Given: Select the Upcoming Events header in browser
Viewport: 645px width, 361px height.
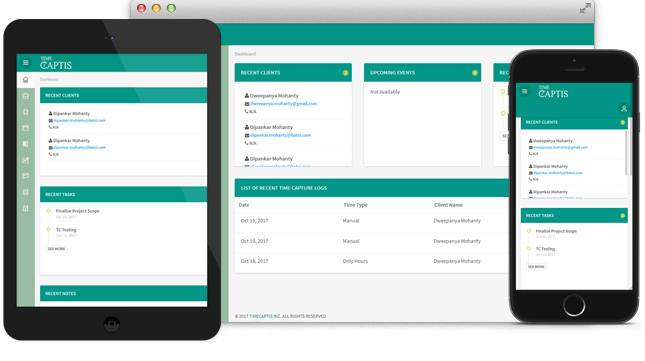Looking at the screenshot, I should tap(422, 72).
